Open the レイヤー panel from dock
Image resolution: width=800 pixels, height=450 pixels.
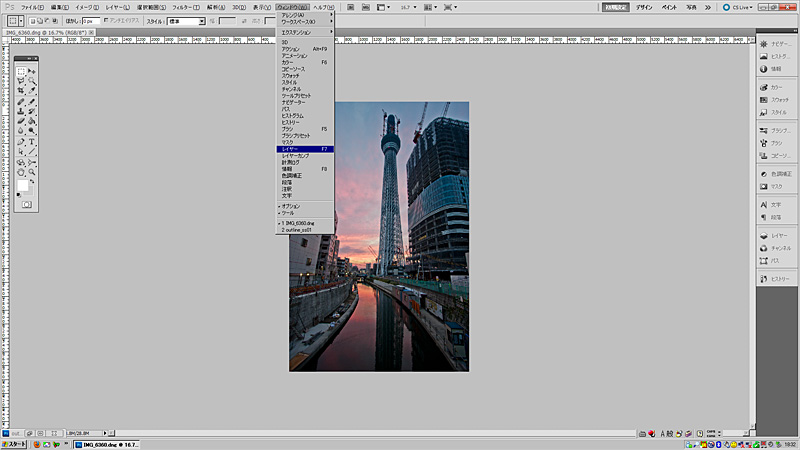click(776, 236)
